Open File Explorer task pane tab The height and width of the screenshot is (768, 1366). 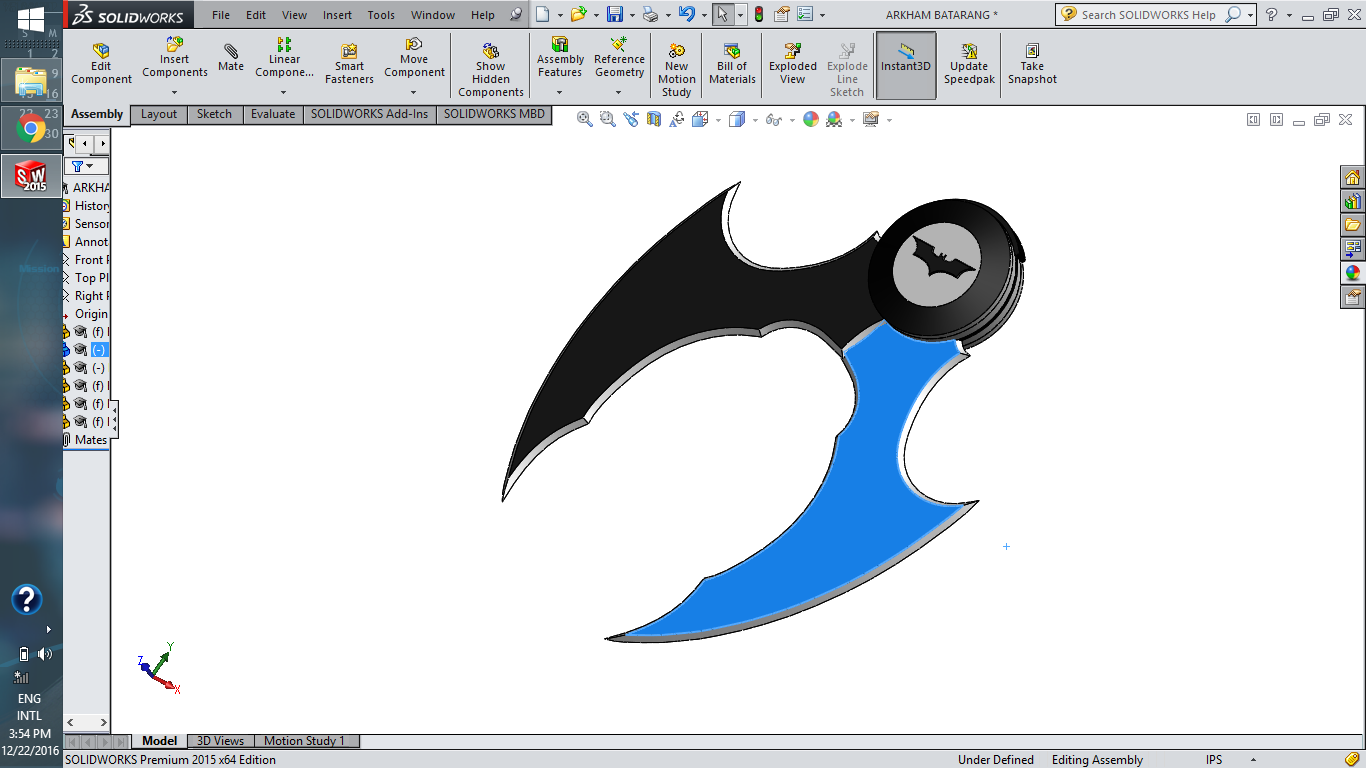point(1353,225)
